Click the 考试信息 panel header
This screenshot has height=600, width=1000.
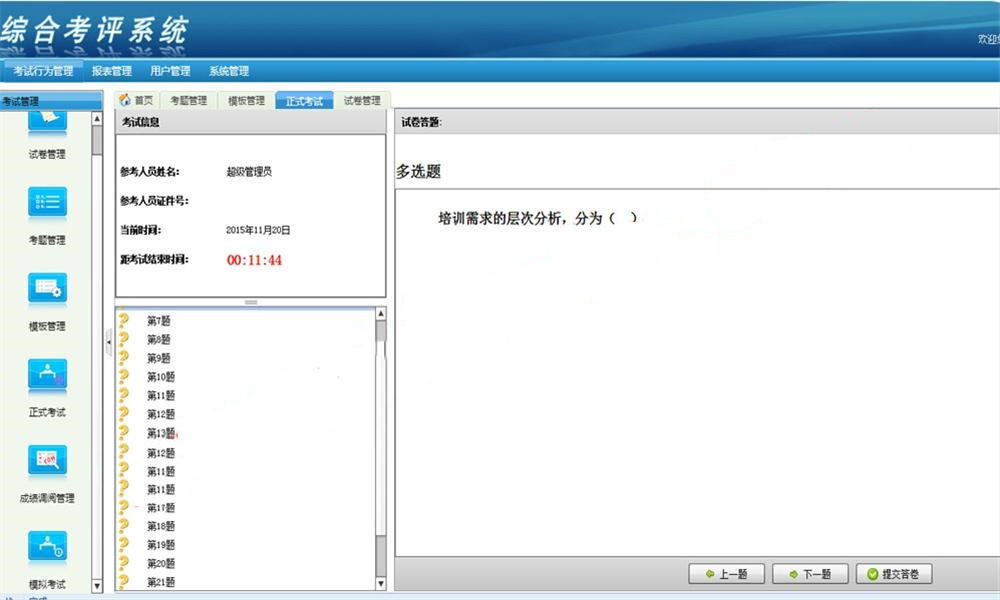[251, 122]
